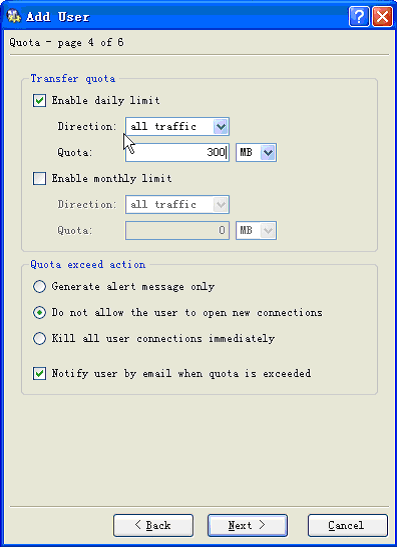The image size is (397, 547).
Task: Click the Kill all user connections label
Action: coord(163,338)
